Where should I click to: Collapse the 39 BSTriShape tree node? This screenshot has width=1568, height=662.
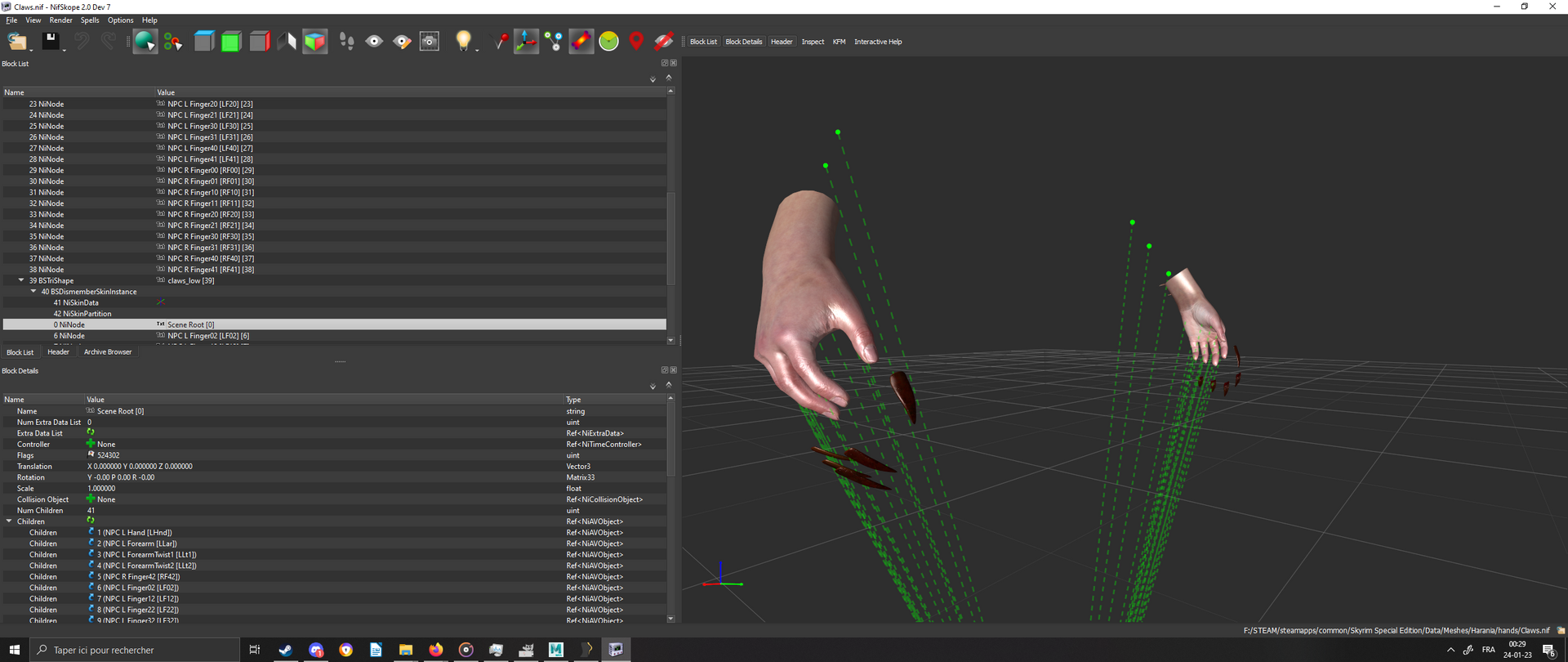[21, 280]
